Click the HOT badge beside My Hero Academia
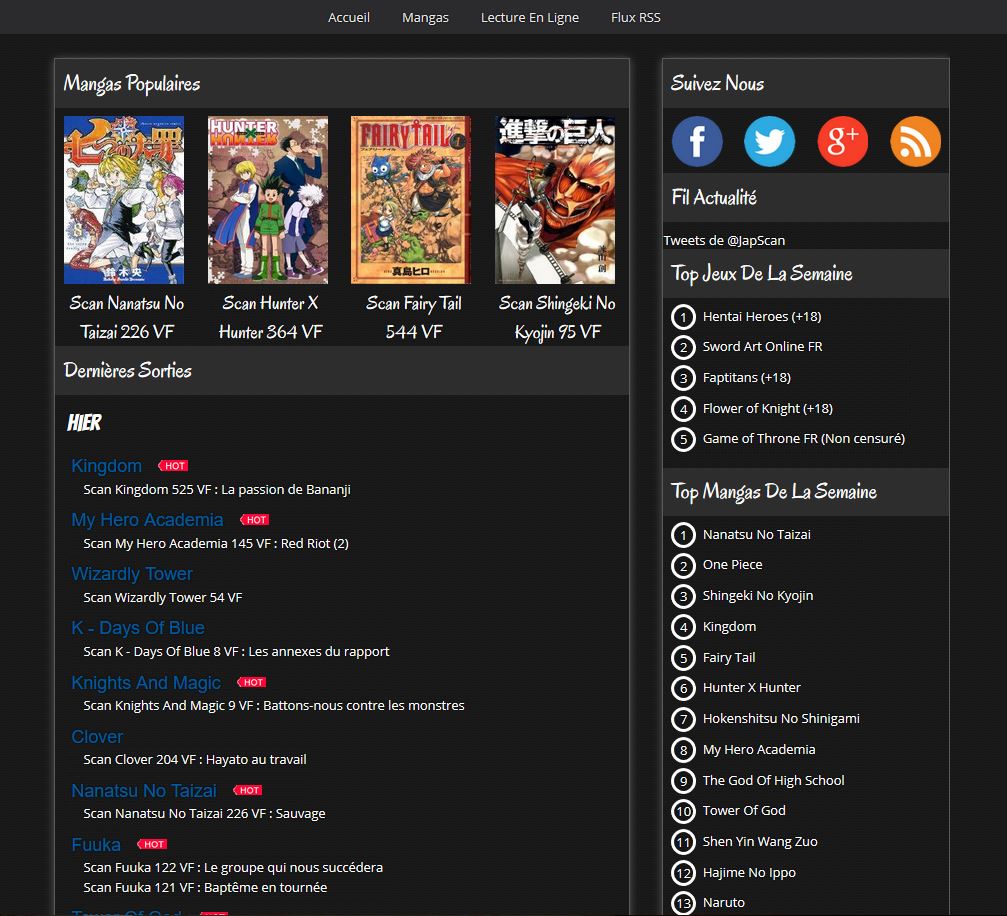Image resolution: width=1007 pixels, height=916 pixels. pyautogui.click(x=255, y=520)
